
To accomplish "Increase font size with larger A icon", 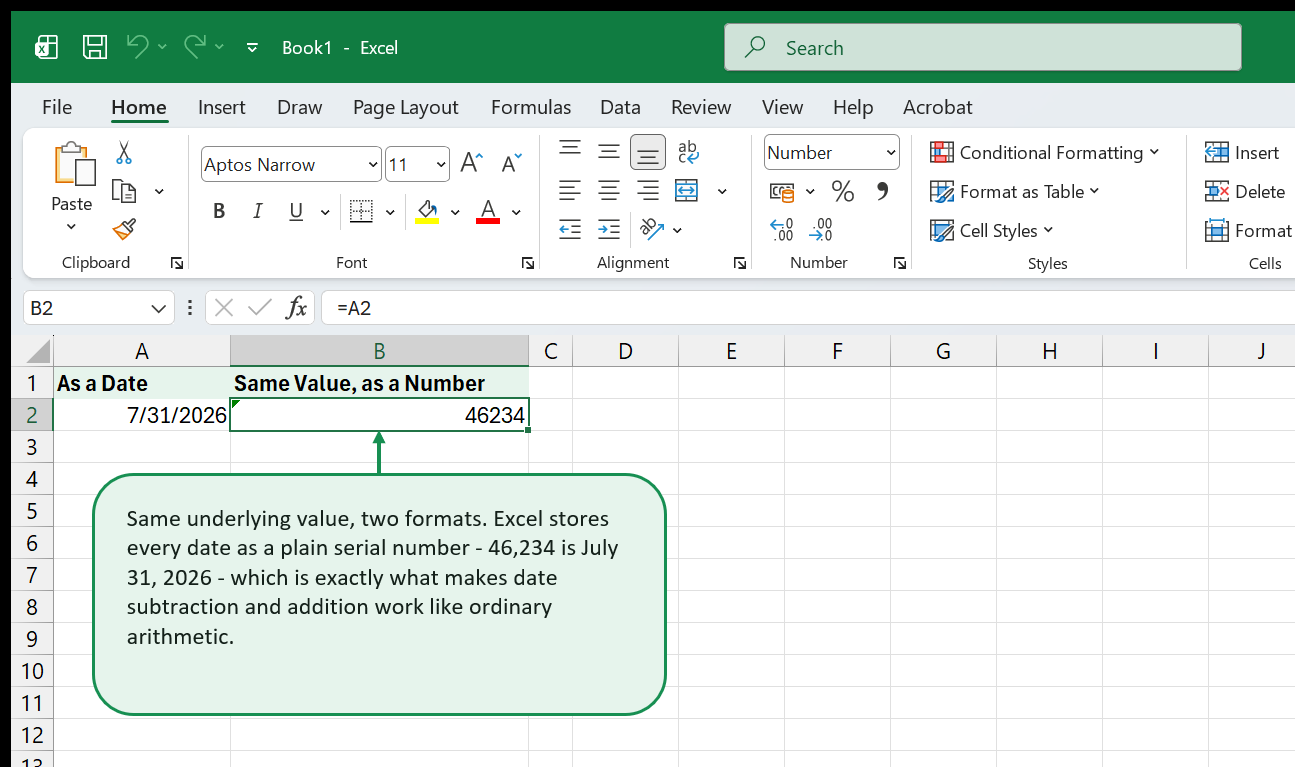I will (x=472, y=164).
